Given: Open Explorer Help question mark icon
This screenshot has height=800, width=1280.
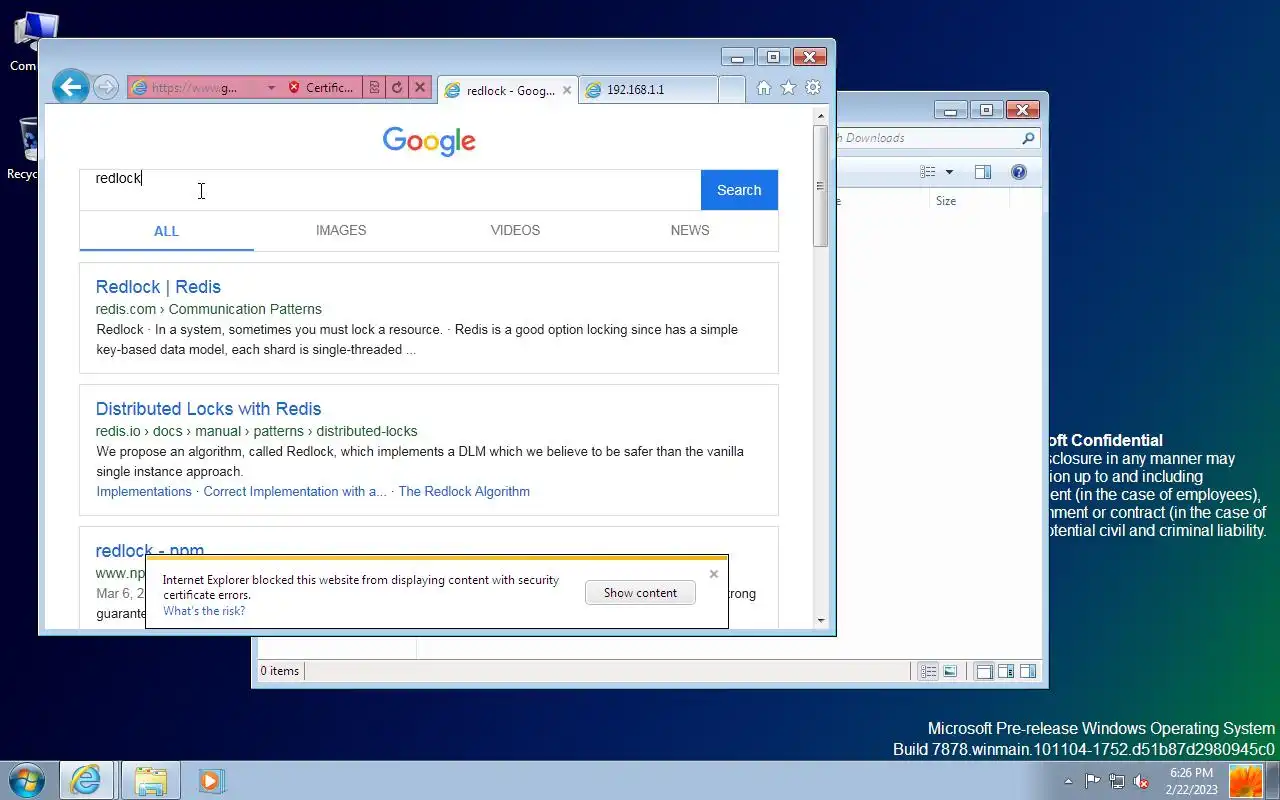Looking at the screenshot, I should click(1019, 172).
